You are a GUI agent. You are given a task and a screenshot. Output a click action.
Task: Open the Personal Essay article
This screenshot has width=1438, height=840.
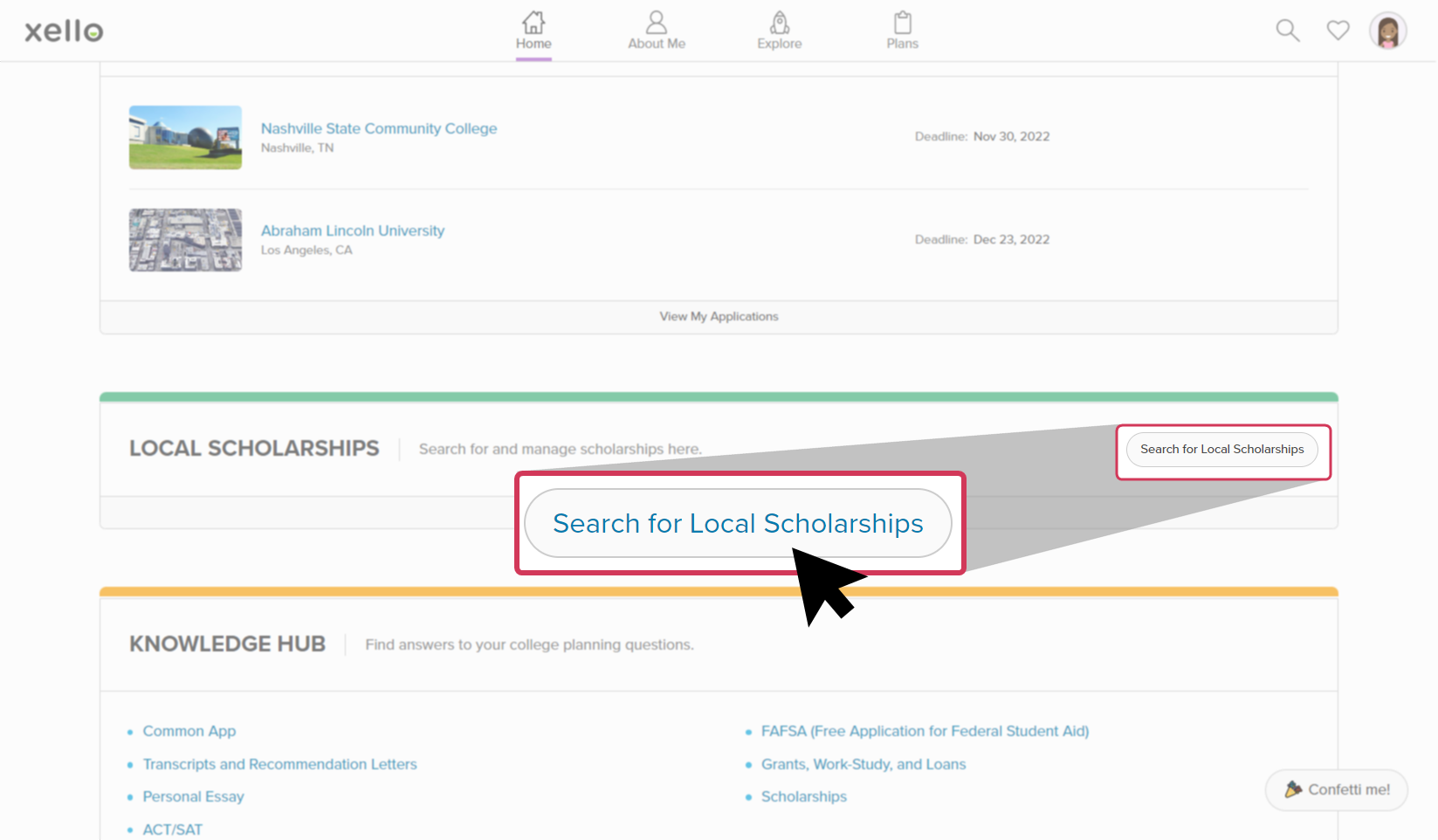(193, 796)
